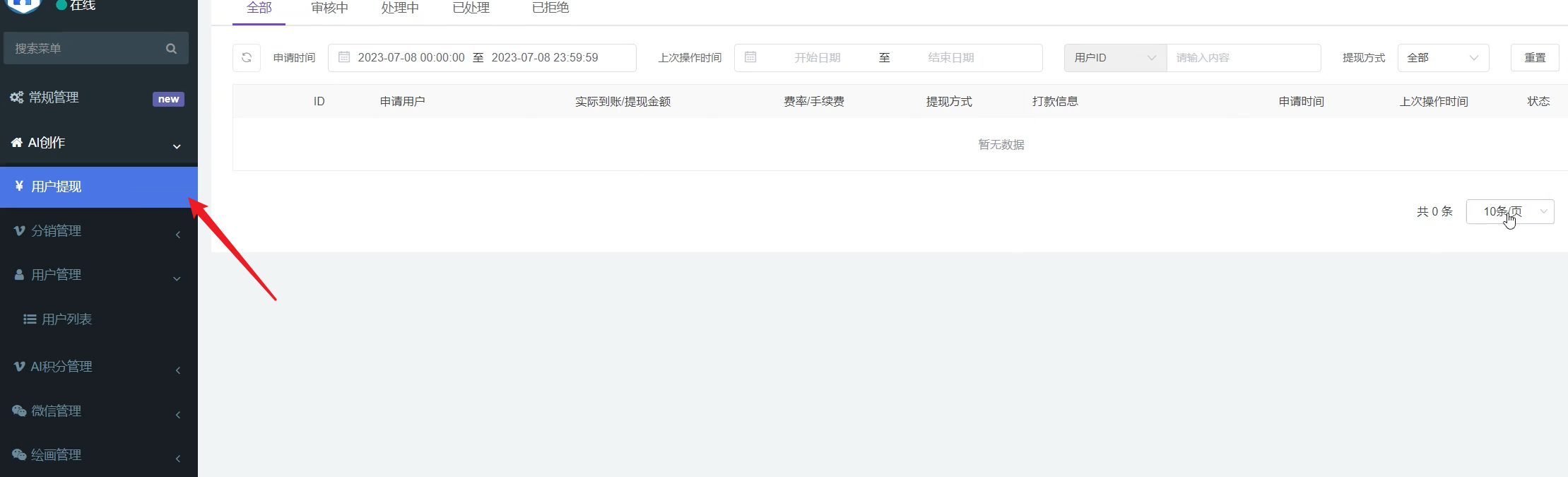
Task: Click calendar icon in 上次操作时间 date range
Action: [x=750, y=57]
